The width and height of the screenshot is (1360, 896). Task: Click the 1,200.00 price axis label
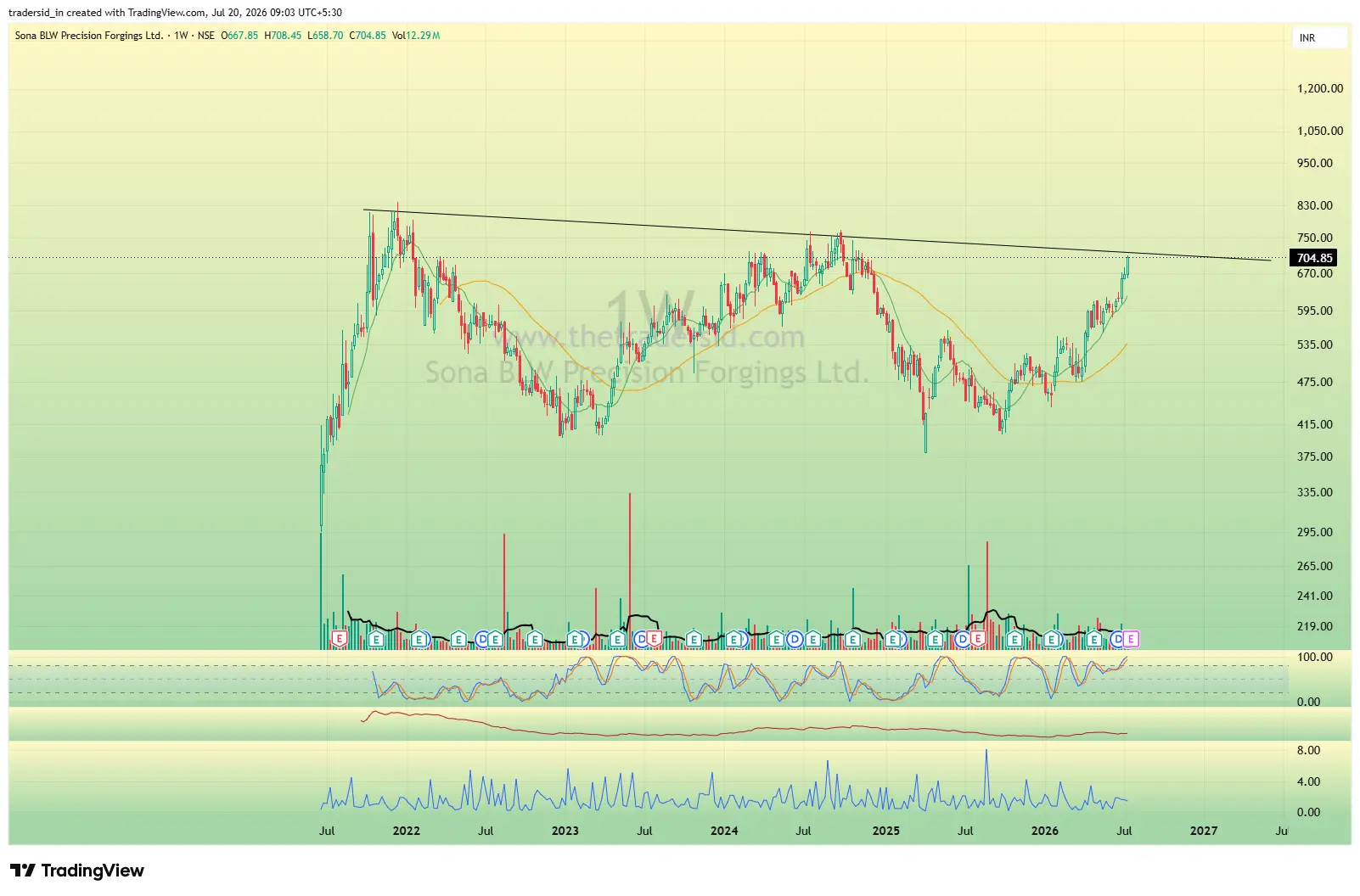pos(1320,88)
